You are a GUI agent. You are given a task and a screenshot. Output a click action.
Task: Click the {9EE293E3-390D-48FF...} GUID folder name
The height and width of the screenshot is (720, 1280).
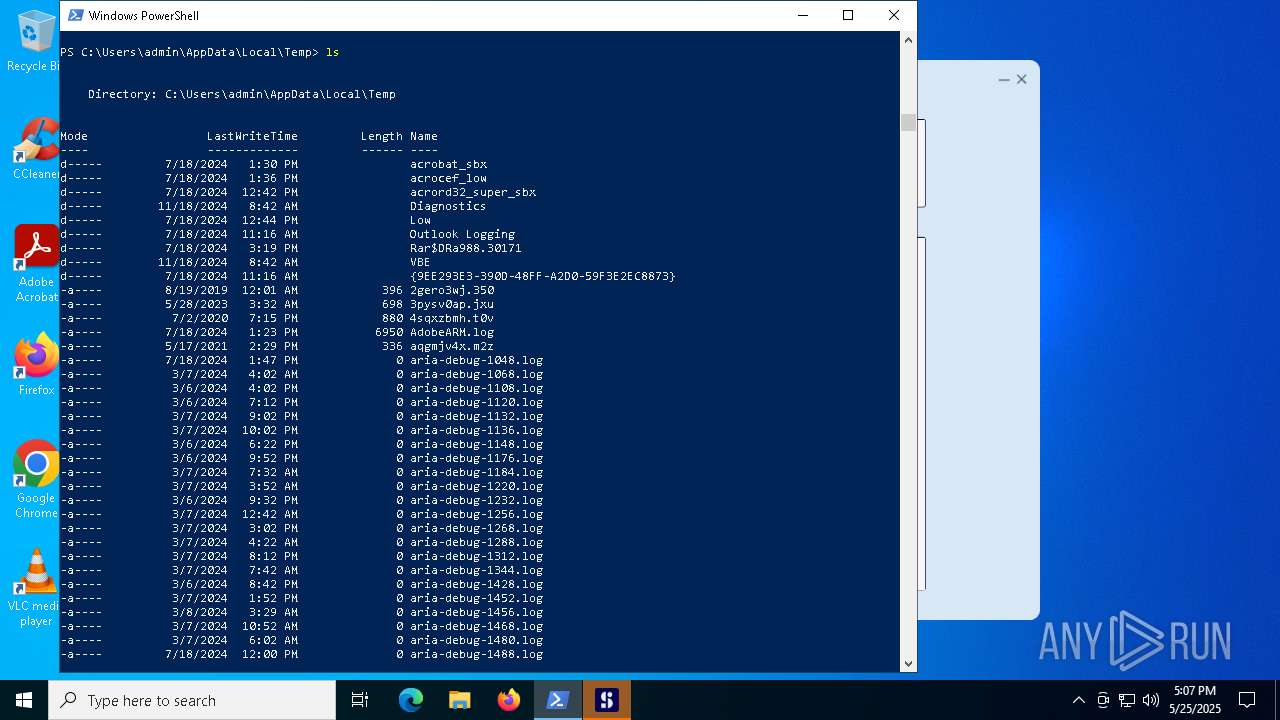tap(543, 276)
